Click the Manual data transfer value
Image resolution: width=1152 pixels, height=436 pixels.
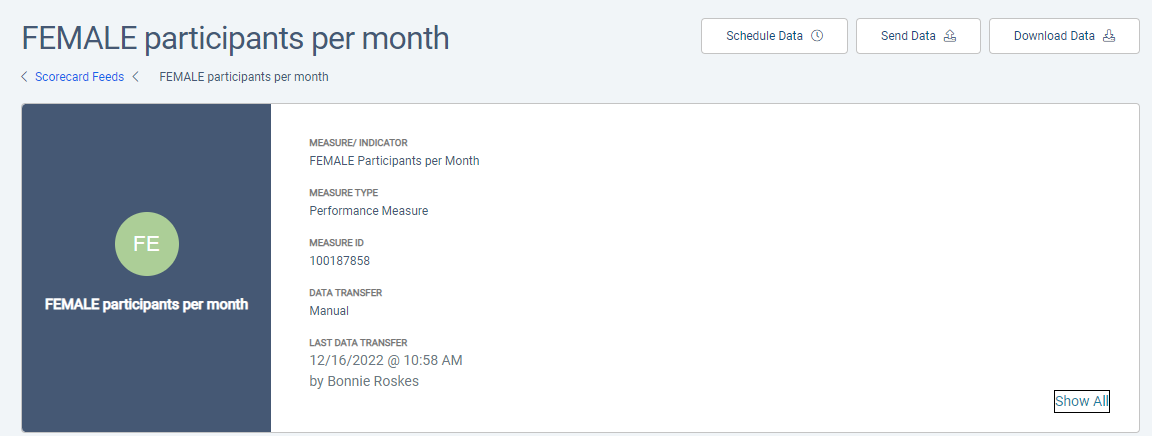pos(329,311)
